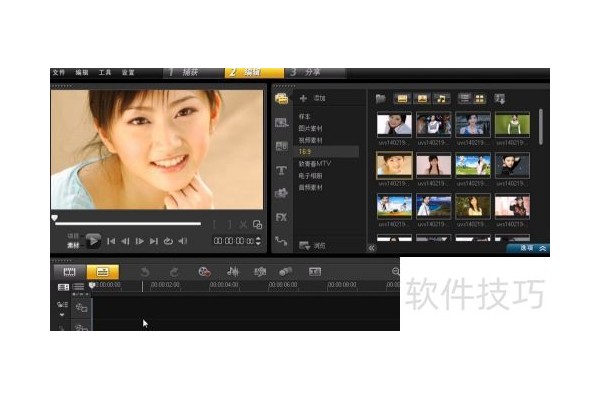Image resolution: width=600 pixels, height=400 pixels.
Task: Expand the 选项 options panel
Action: pyautogui.click(x=528, y=248)
